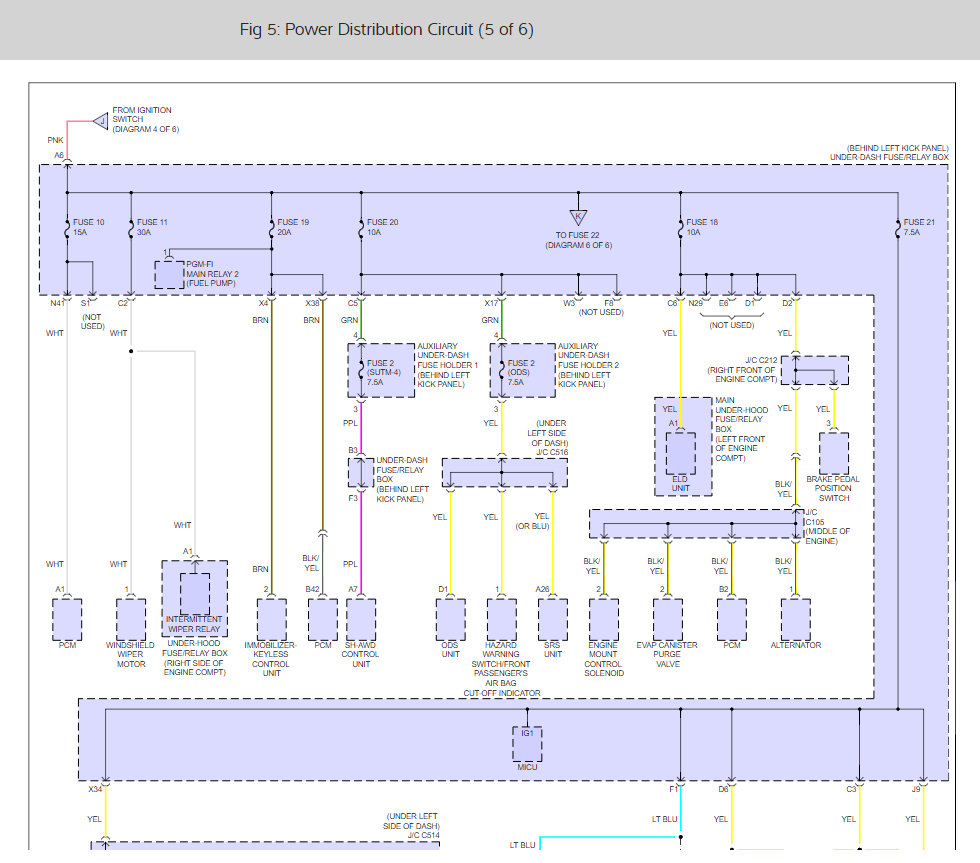Click the Engine Mount Control Solenoid box
Viewport: 980px width, 863px height.
[x=604, y=620]
